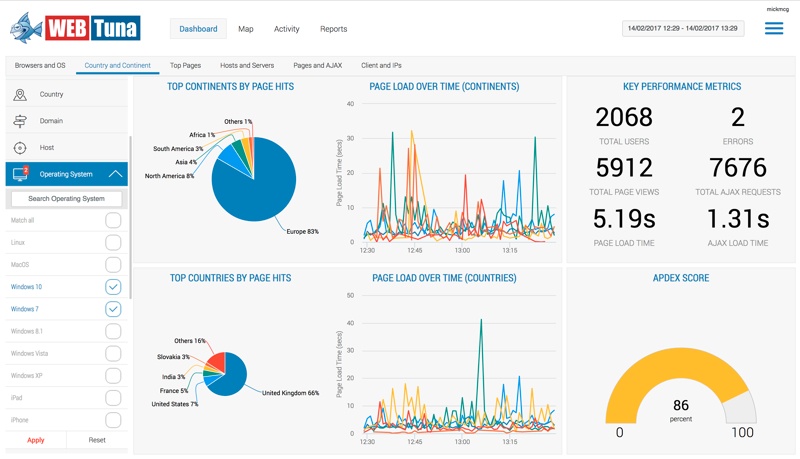Click the 'Asia 4%' pie label

point(186,162)
